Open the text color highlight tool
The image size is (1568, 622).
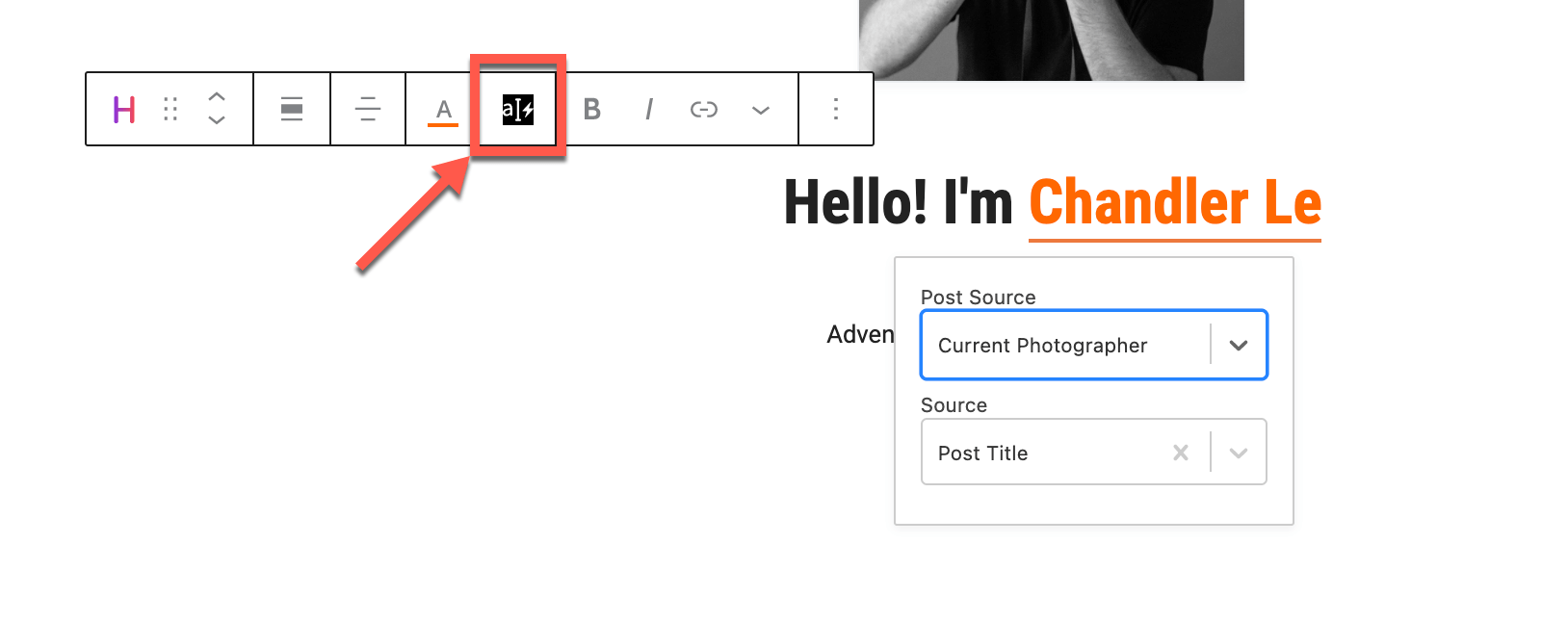pos(443,111)
